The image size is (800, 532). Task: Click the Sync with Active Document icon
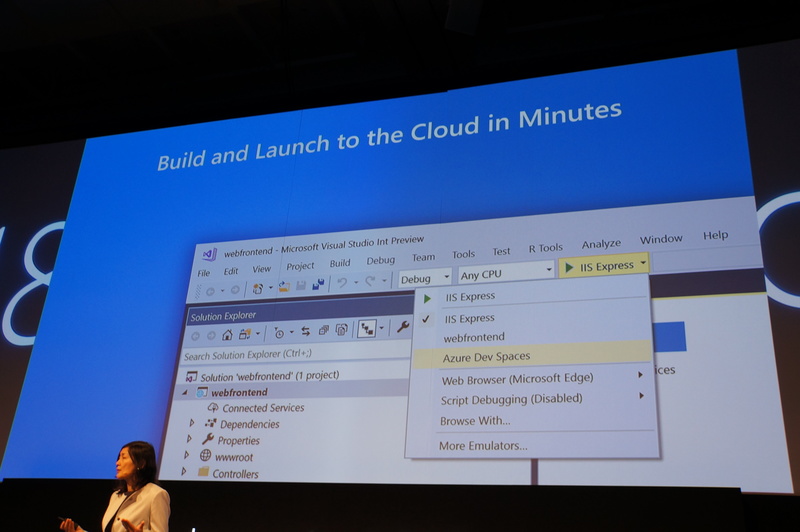point(306,331)
